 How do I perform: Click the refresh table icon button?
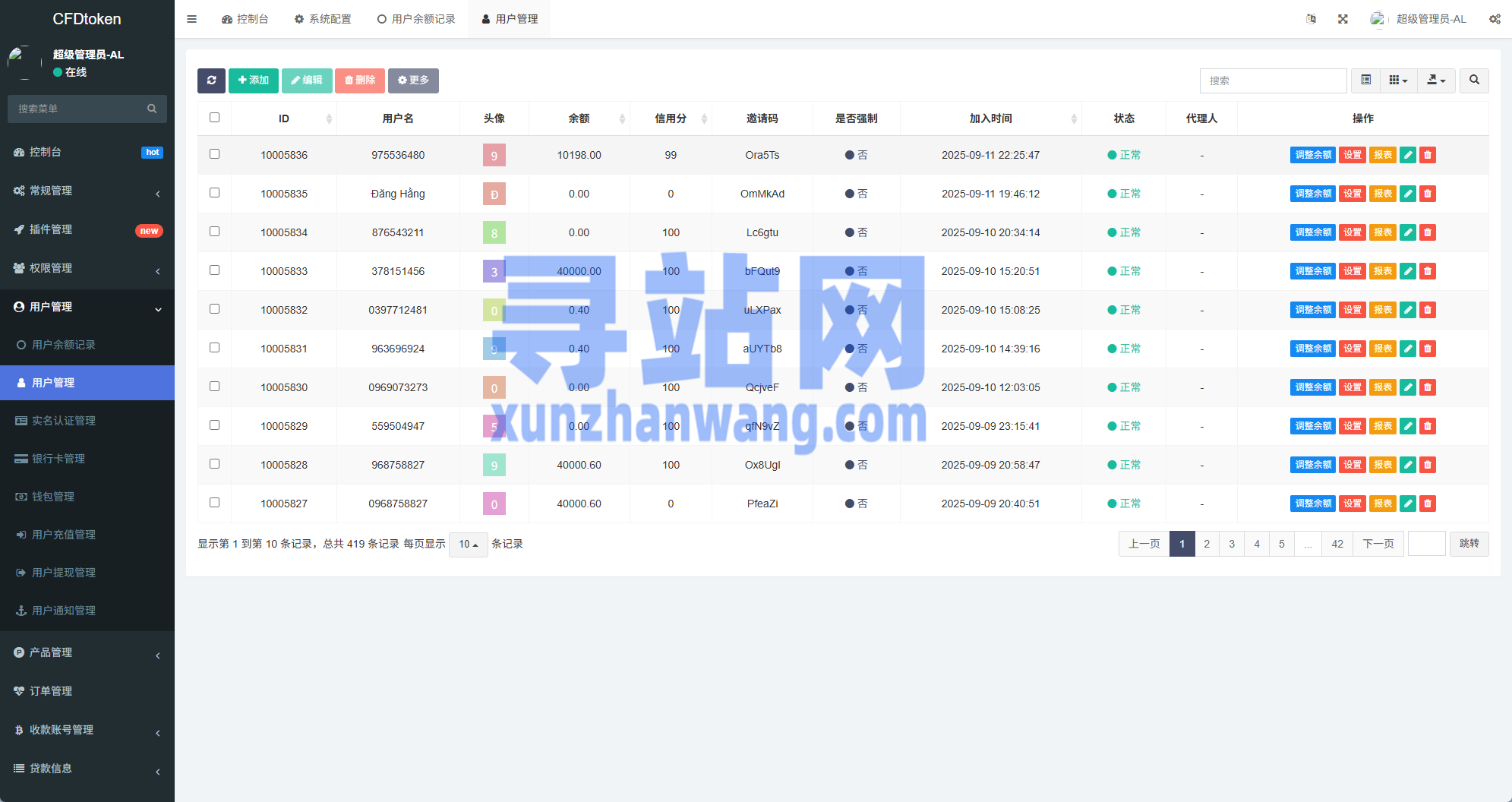[x=211, y=81]
